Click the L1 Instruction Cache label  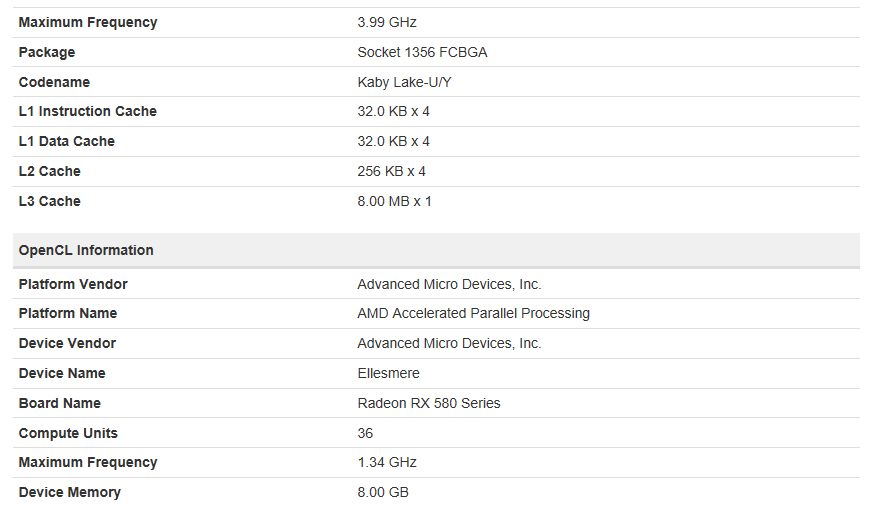pos(88,111)
